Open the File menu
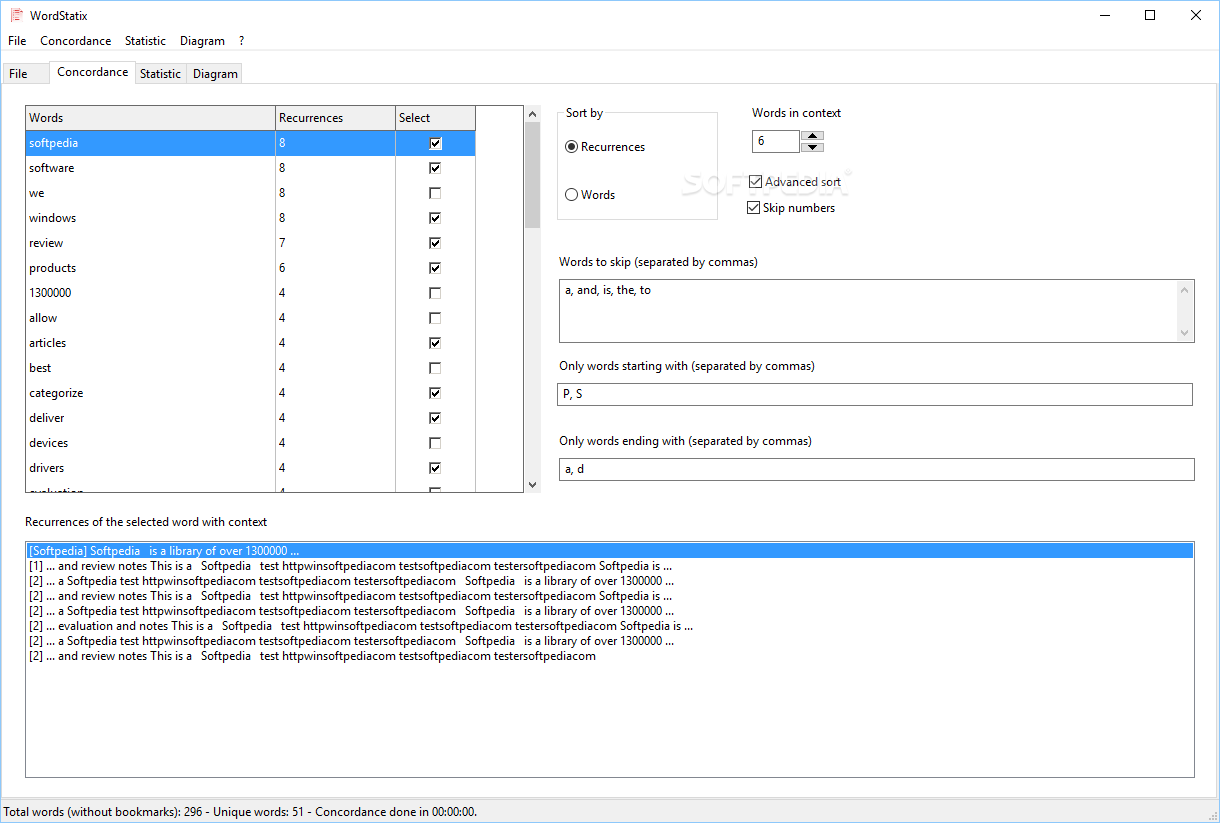Screen dimensions: 1220x823 coord(17,41)
